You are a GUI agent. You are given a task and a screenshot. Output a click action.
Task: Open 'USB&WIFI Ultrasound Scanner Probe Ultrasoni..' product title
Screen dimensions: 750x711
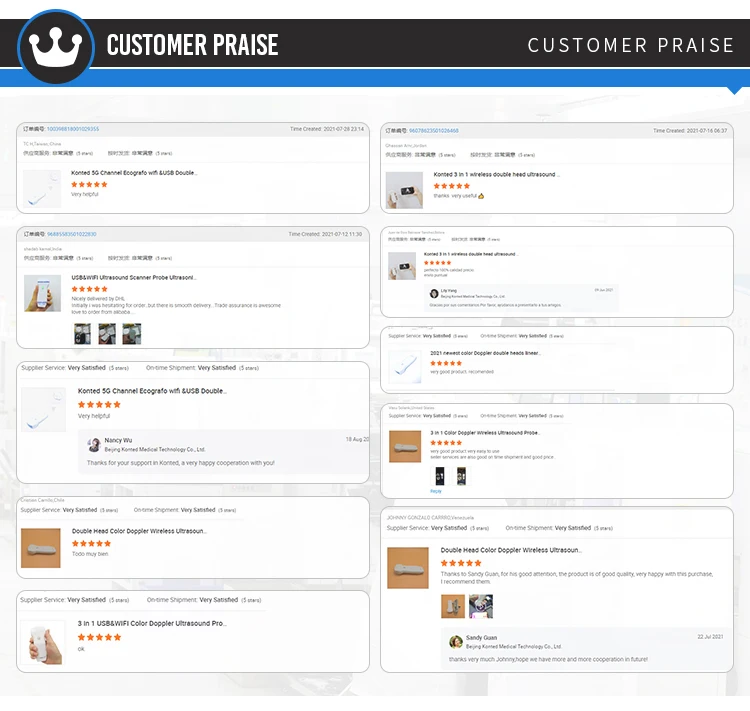click(134, 278)
